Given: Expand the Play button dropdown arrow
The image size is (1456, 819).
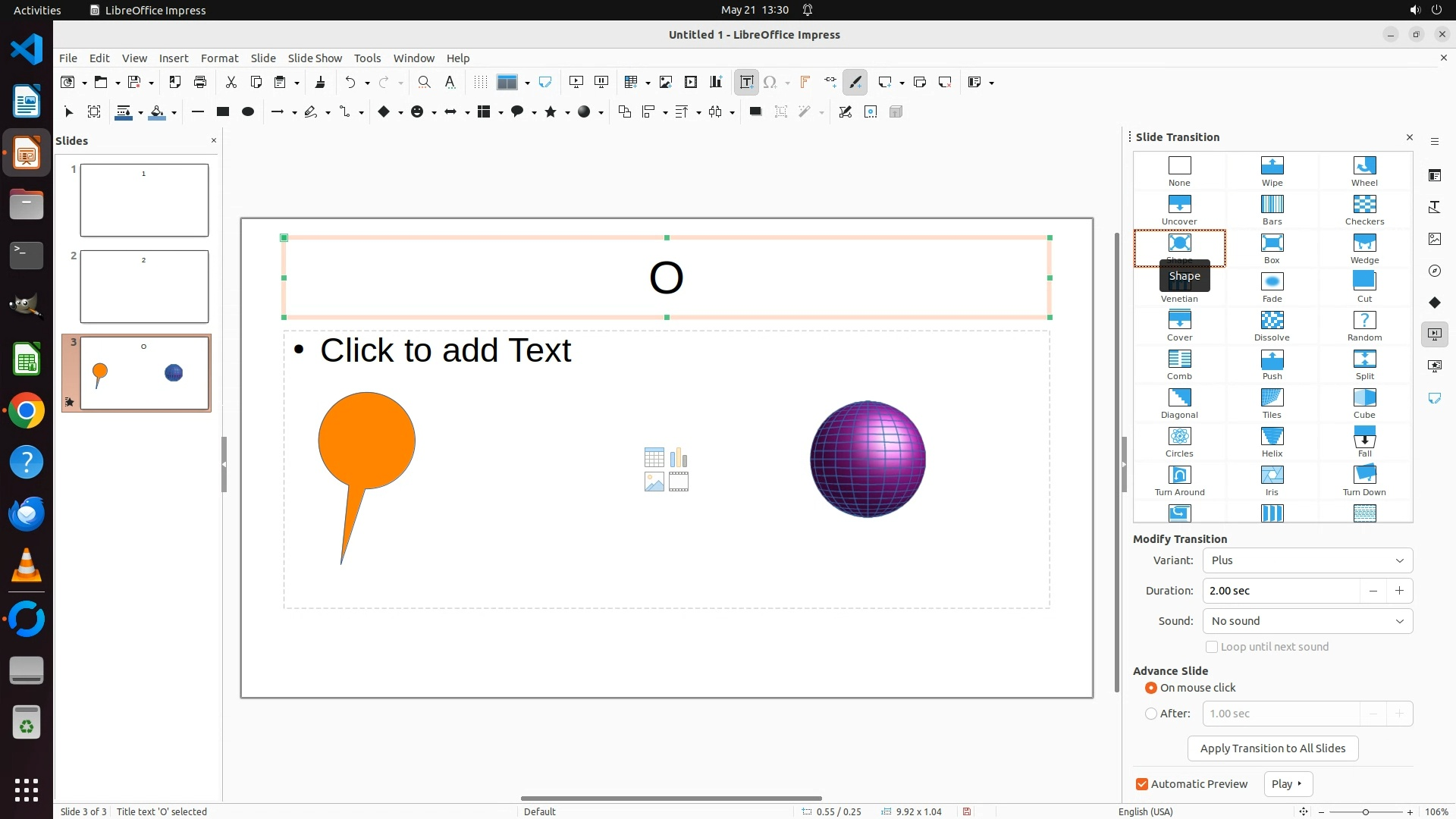Looking at the screenshot, I should (x=1300, y=784).
